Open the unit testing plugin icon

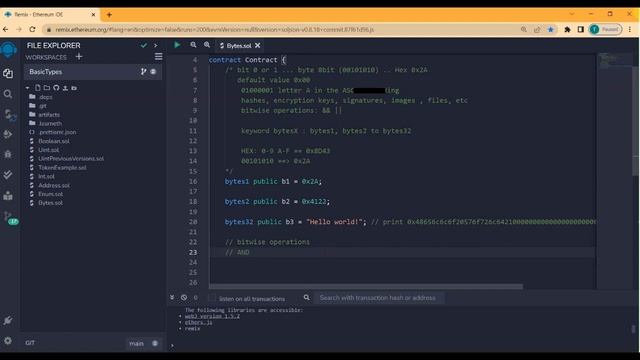[x=8, y=196]
